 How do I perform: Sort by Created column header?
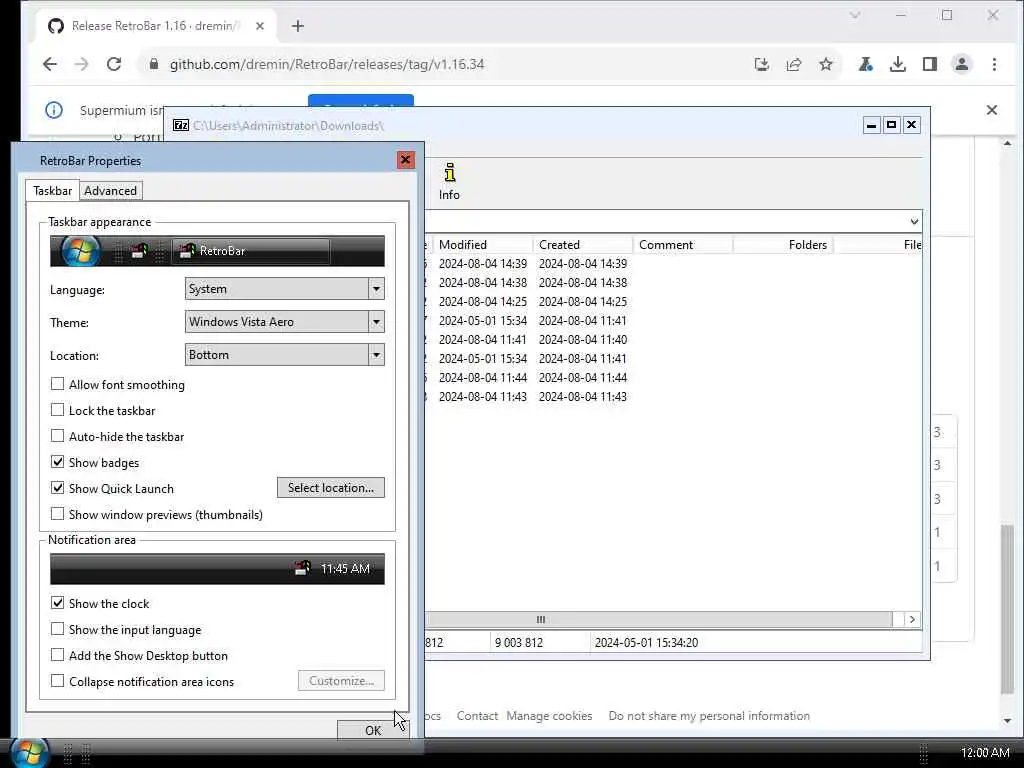coord(583,245)
